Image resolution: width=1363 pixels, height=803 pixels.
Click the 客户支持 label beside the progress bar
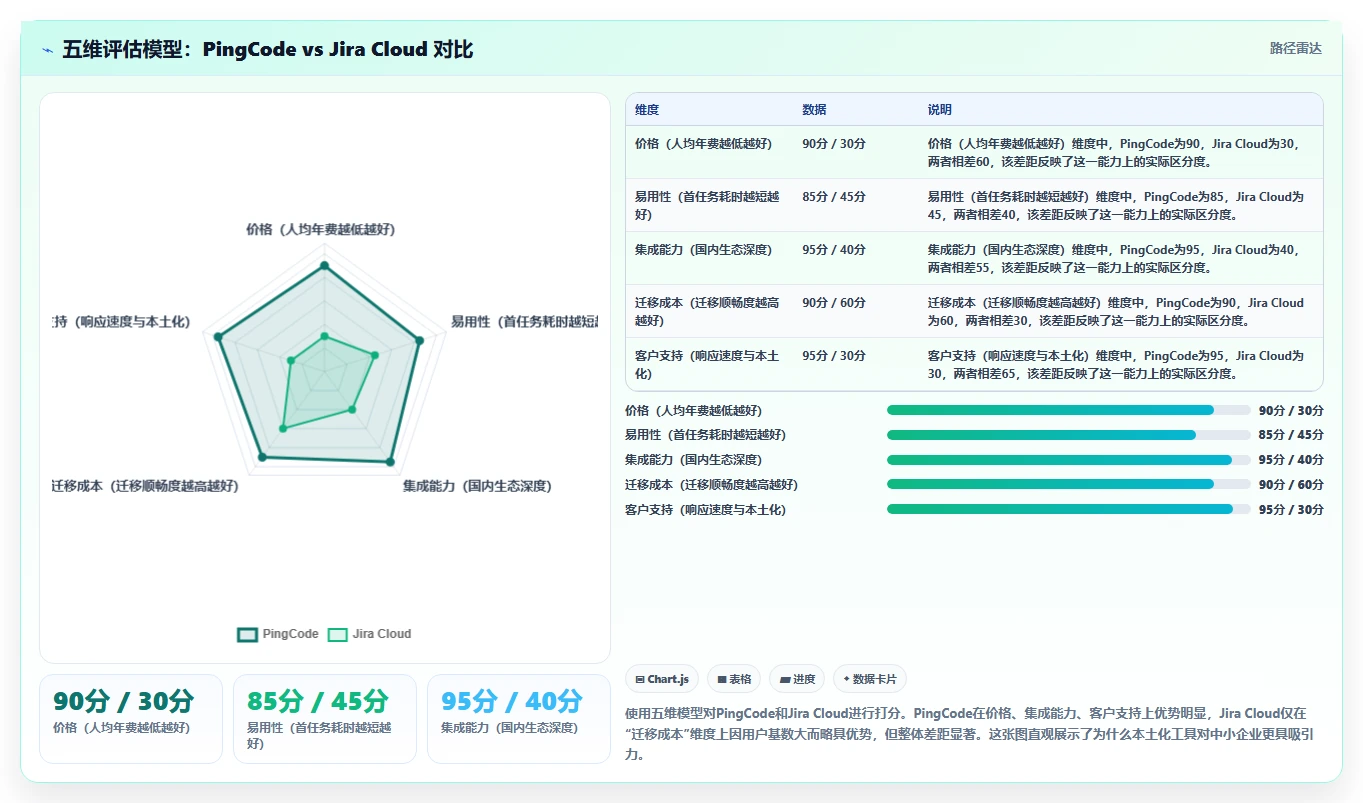[x=705, y=509]
